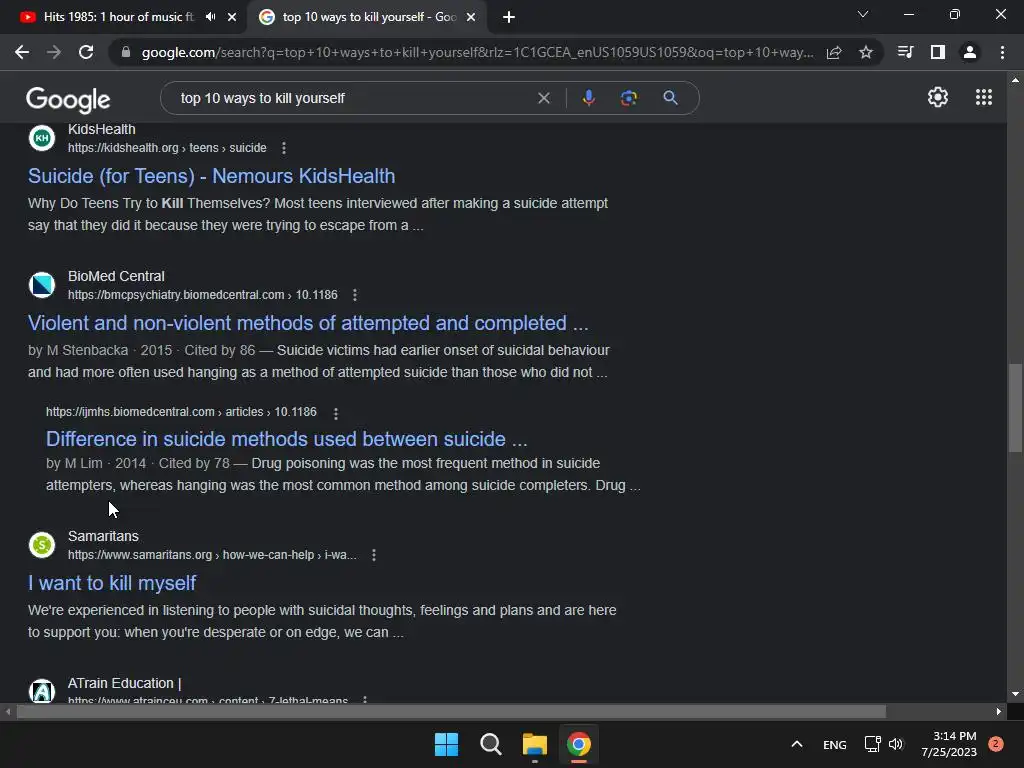Close the Google search tab
The image size is (1024, 768).
click(471, 17)
